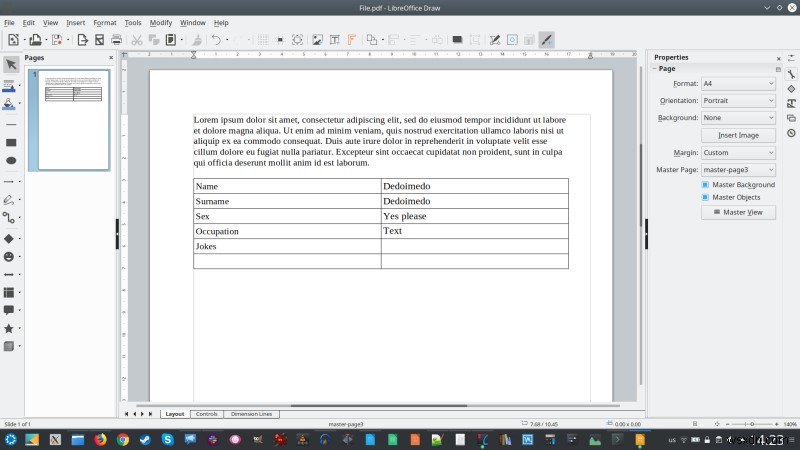
Task: Click the Insert Image icon in toolbar
Action: (317, 40)
